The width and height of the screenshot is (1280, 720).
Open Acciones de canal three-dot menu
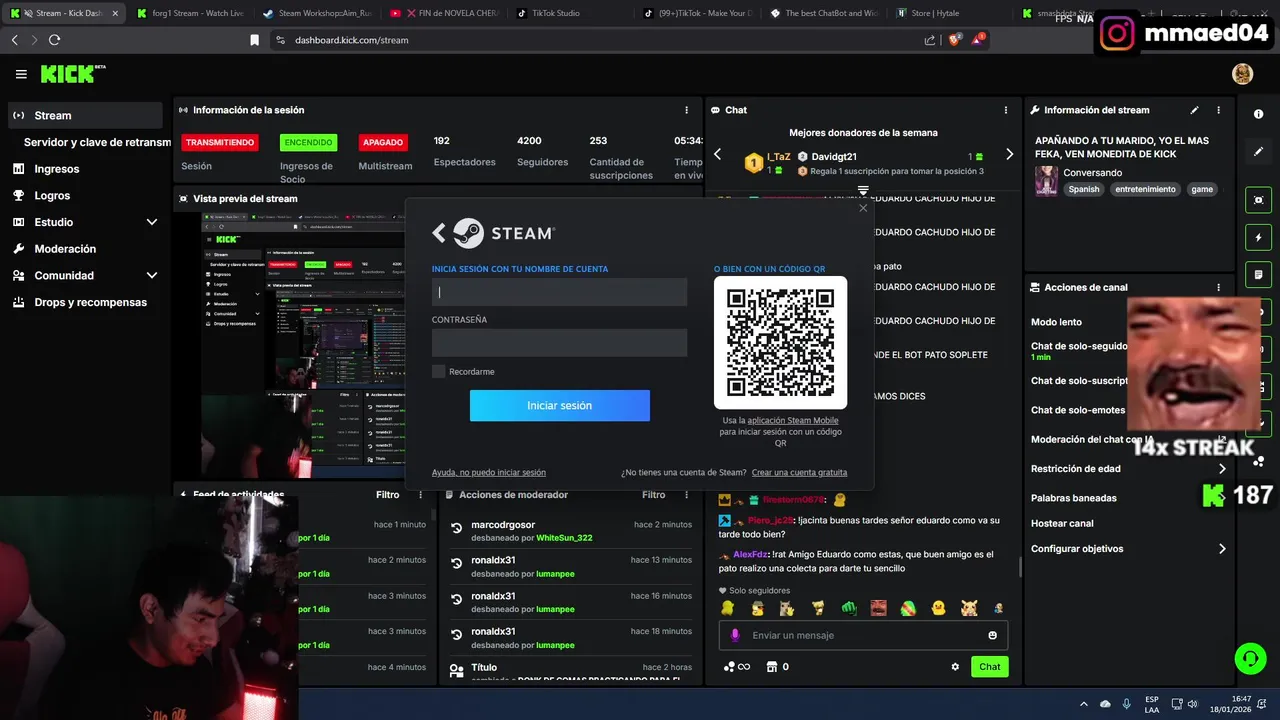pos(1218,287)
